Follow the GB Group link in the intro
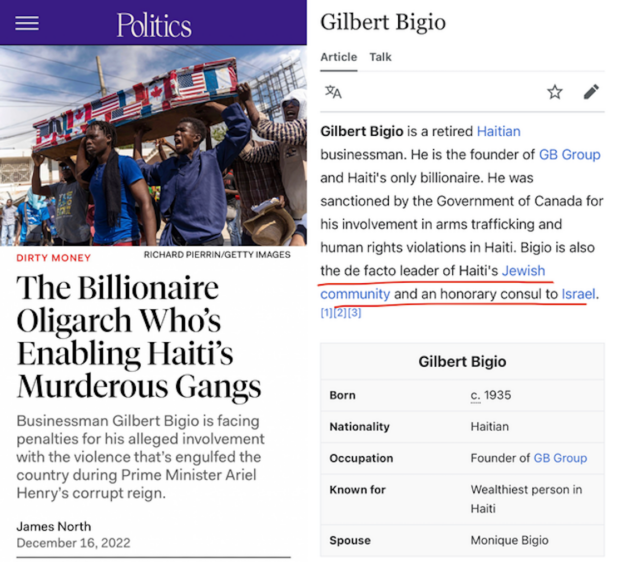The height and width of the screenshot is (562, 618). click(x=569, y=154)
